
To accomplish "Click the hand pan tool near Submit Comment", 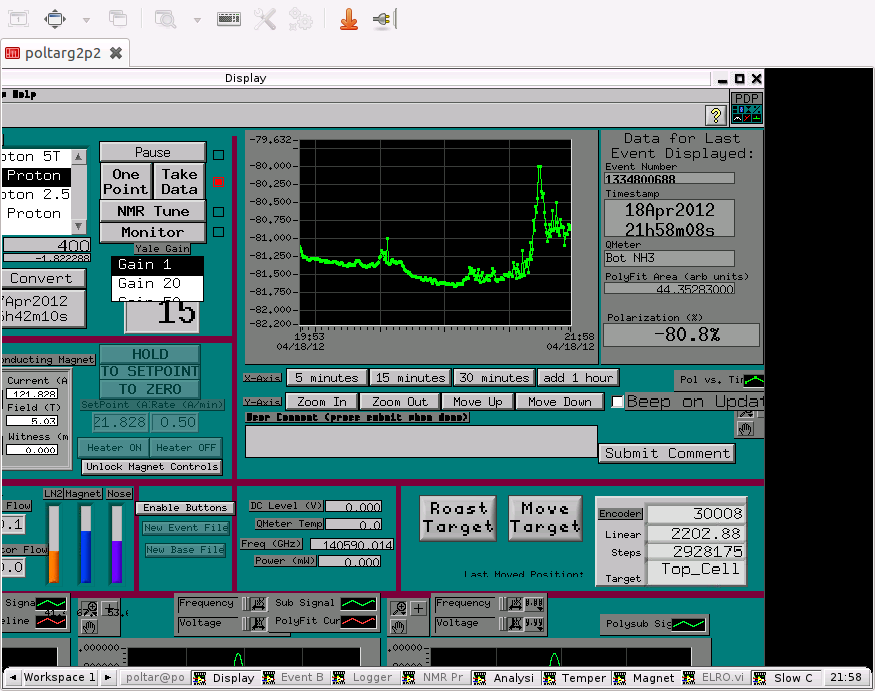I will 745,429.
